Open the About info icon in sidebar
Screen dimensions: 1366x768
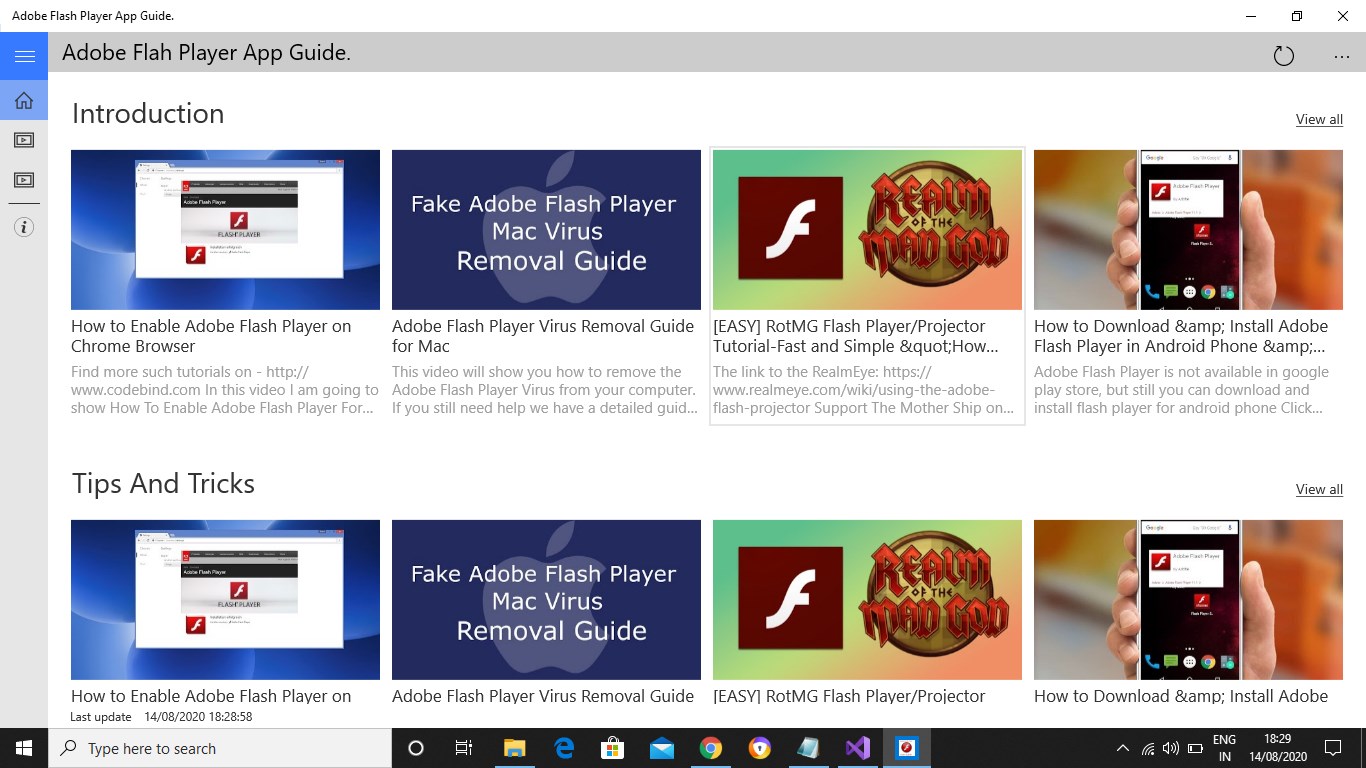(x=24, y=228)
